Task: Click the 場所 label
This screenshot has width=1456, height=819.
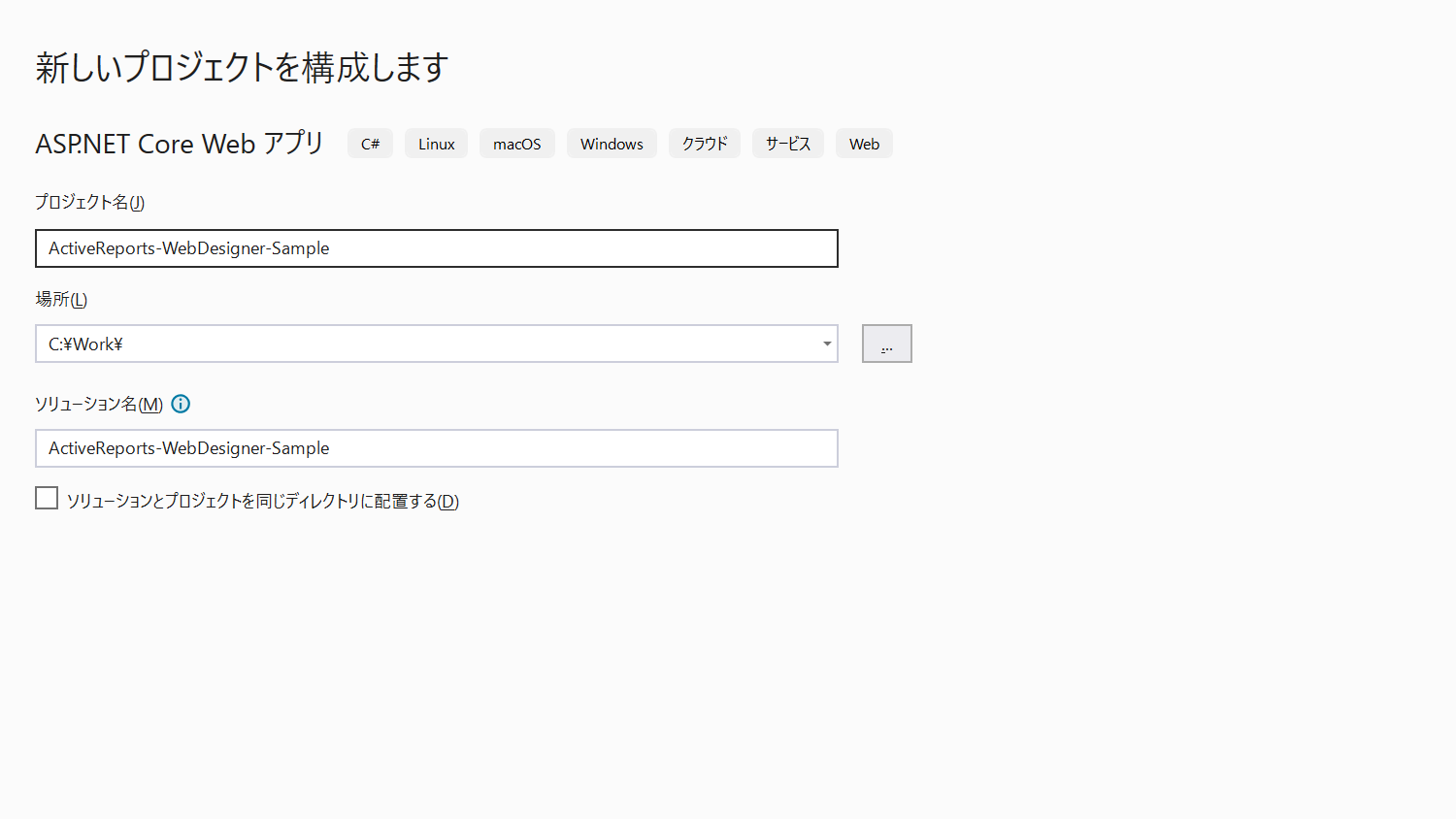Action: pos(61,299)
